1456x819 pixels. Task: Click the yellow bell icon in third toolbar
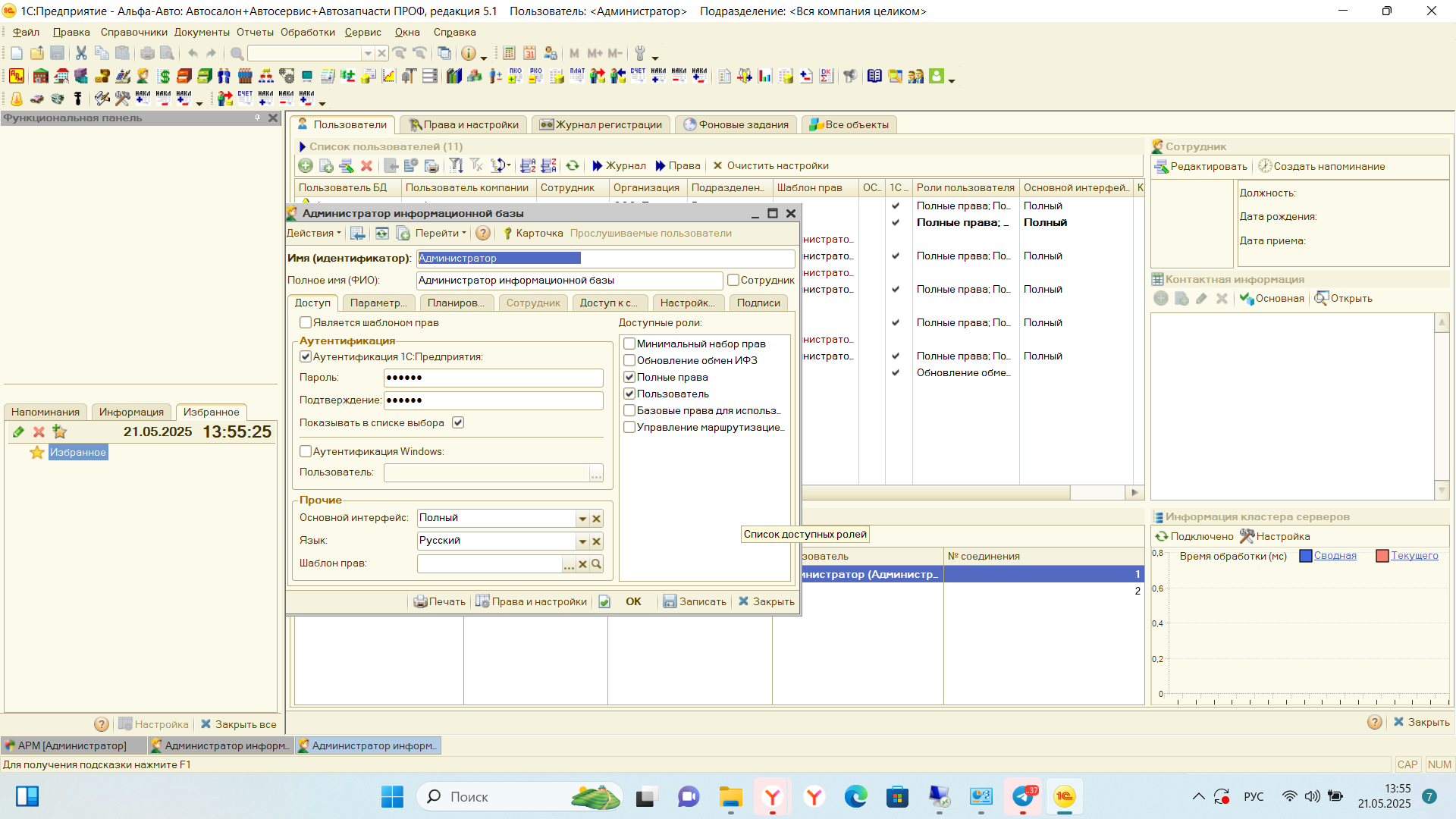click(17, 99)
